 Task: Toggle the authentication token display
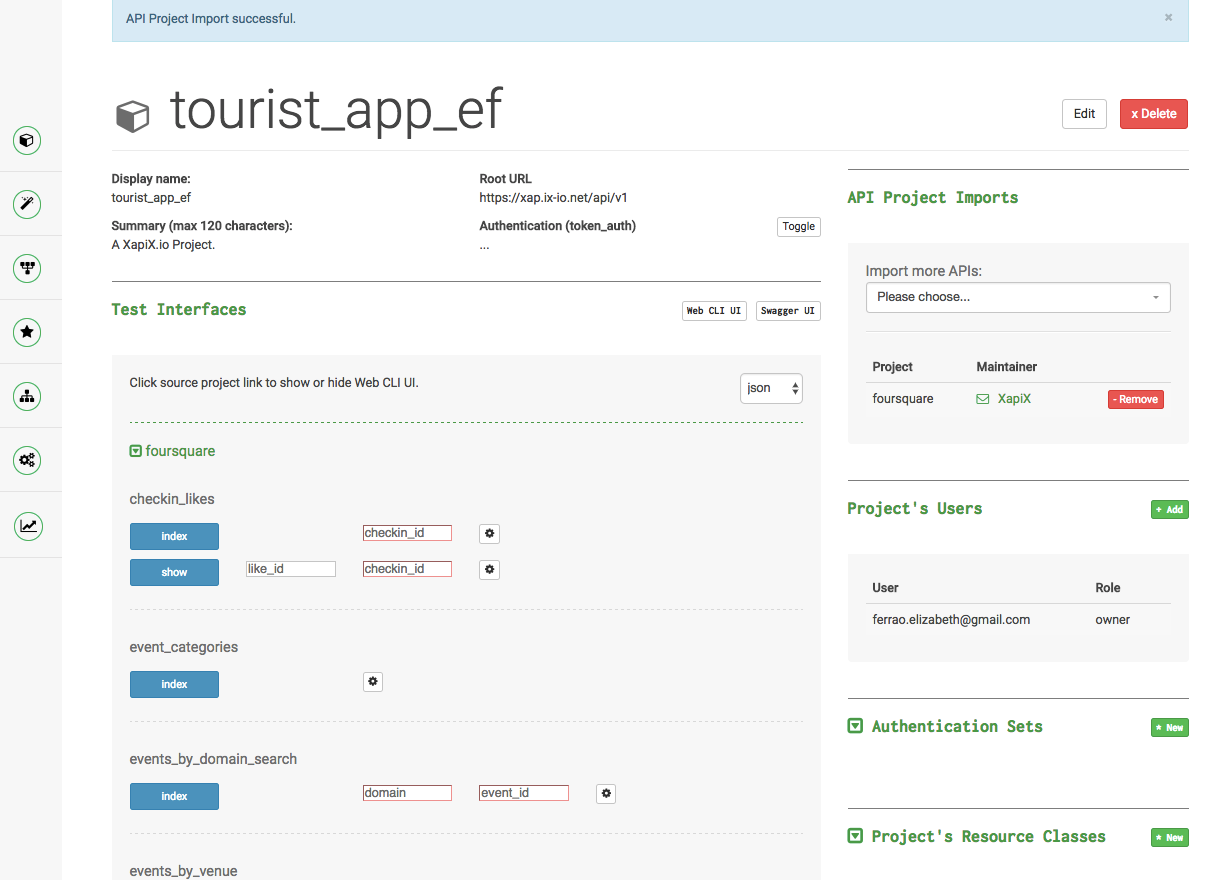pyautogui.click(x=798, y=226)
